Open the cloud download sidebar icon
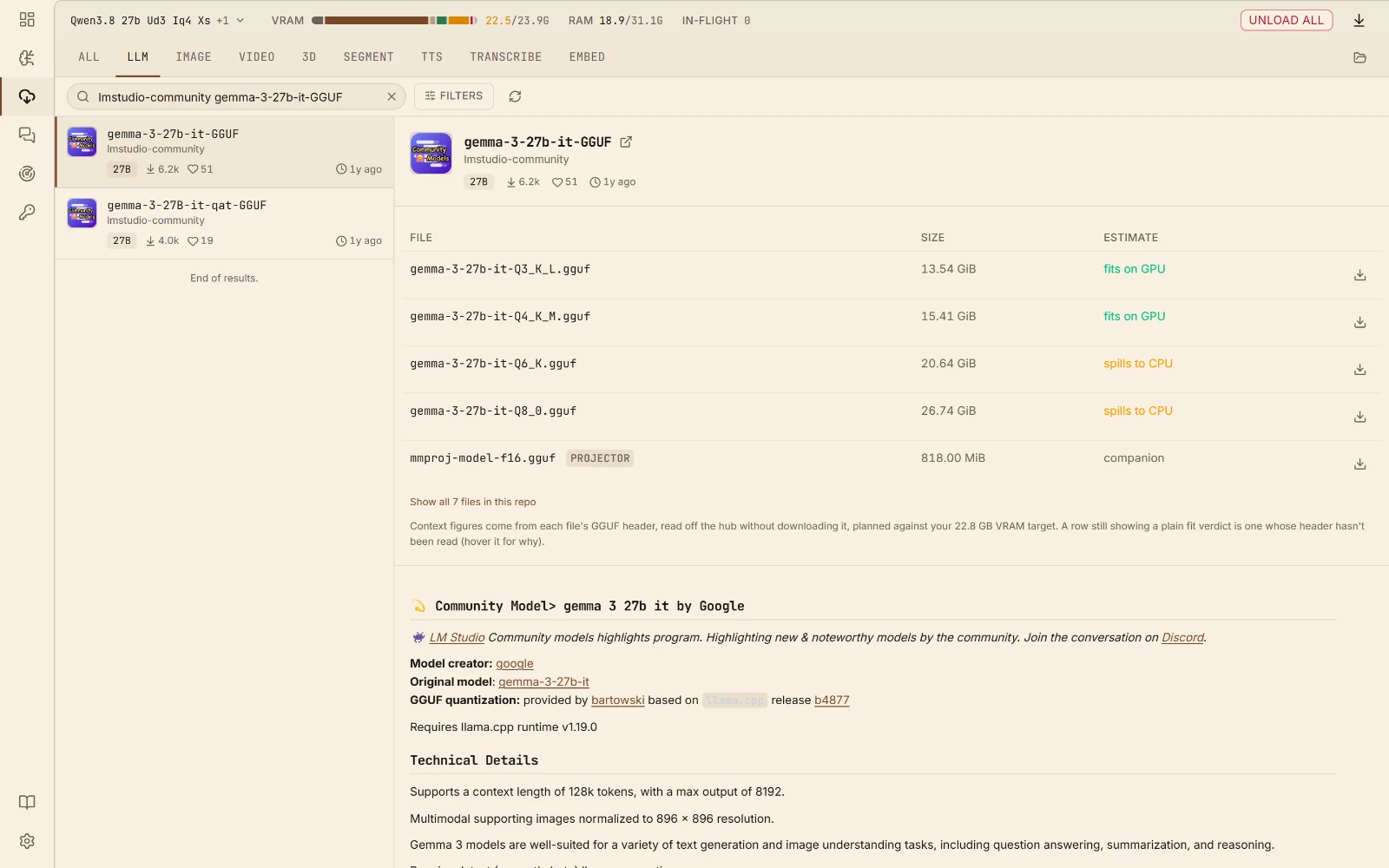Viewport: 1389px width, 868px height. tap(27, 96)
